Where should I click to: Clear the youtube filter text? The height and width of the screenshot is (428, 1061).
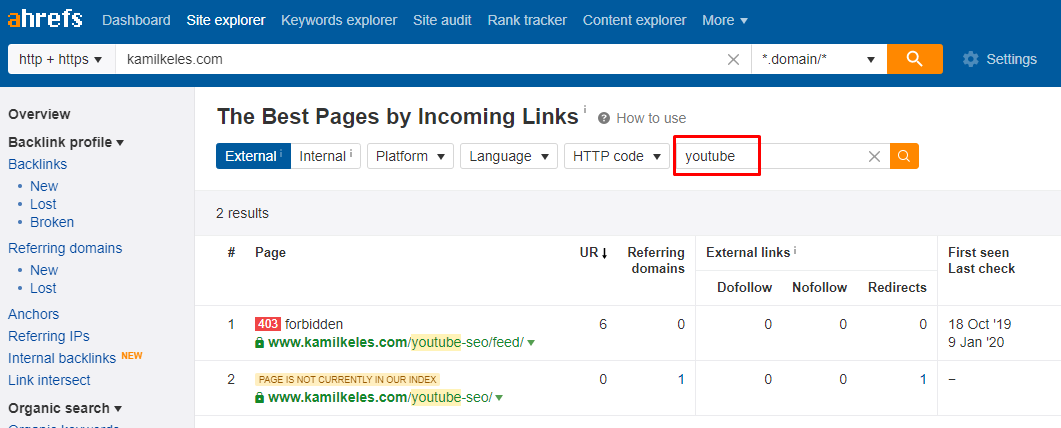coord(874,157)
